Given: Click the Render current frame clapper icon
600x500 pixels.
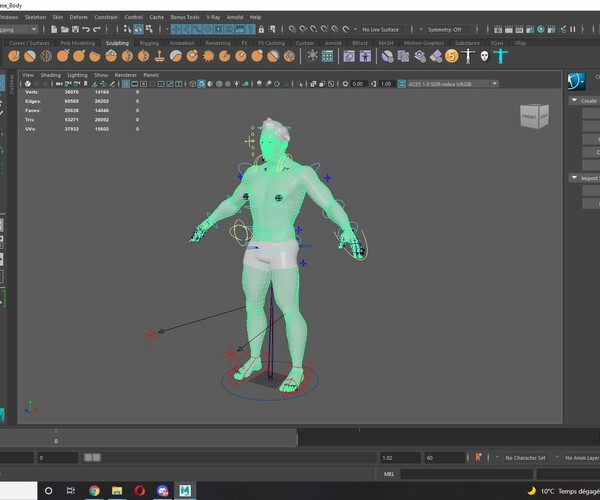Looking at the screenshot, I should [x=509, y=29].
